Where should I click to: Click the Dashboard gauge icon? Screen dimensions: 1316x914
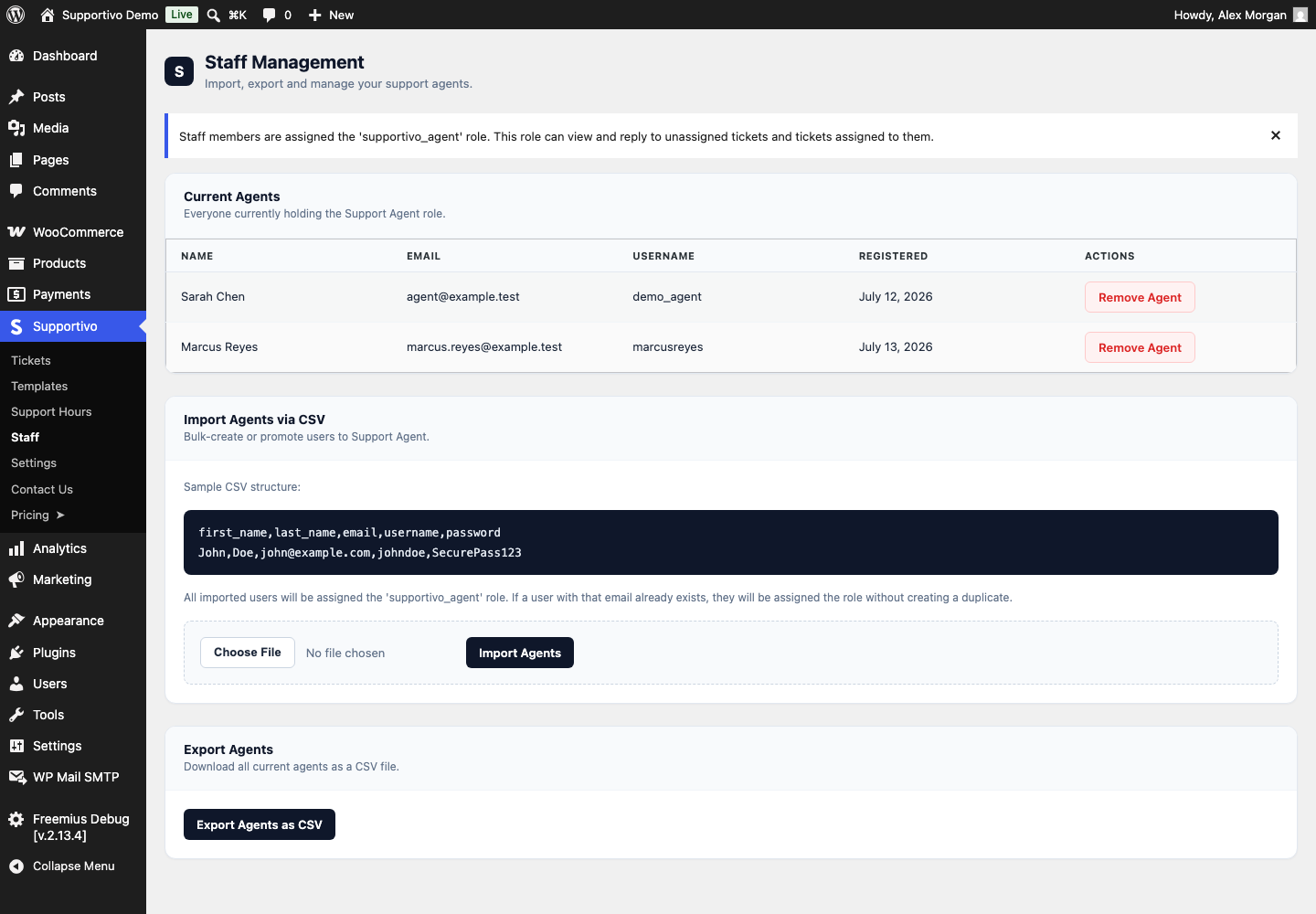(x=16, y=56)
